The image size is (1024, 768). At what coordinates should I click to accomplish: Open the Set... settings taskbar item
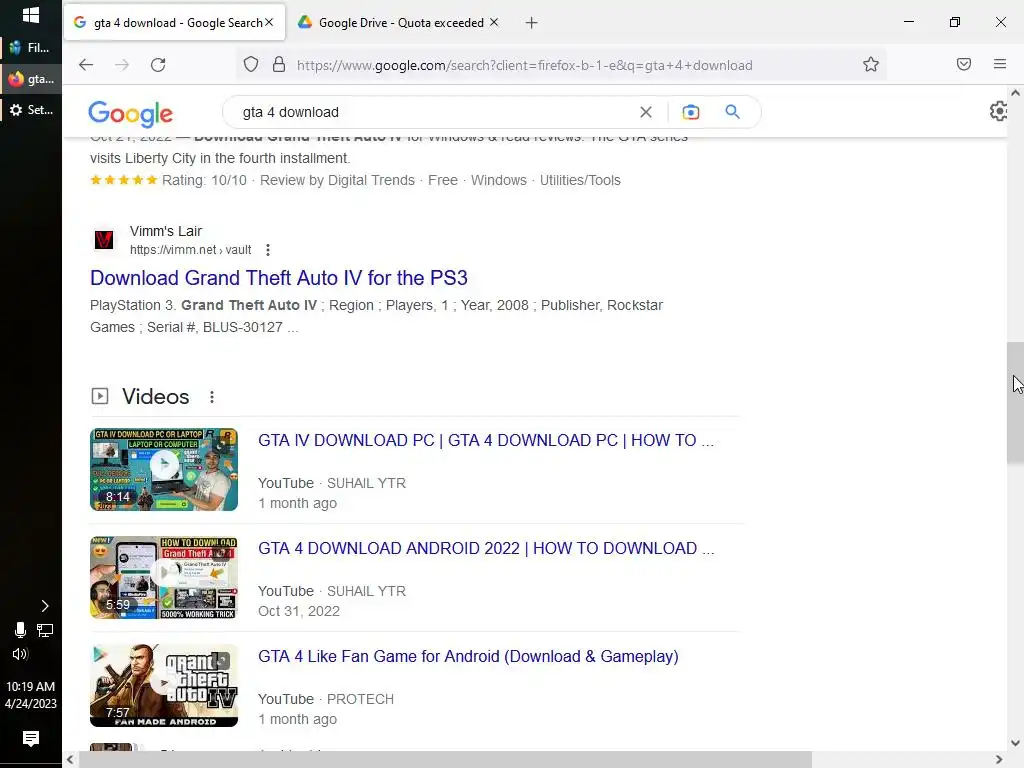point(31,110)
